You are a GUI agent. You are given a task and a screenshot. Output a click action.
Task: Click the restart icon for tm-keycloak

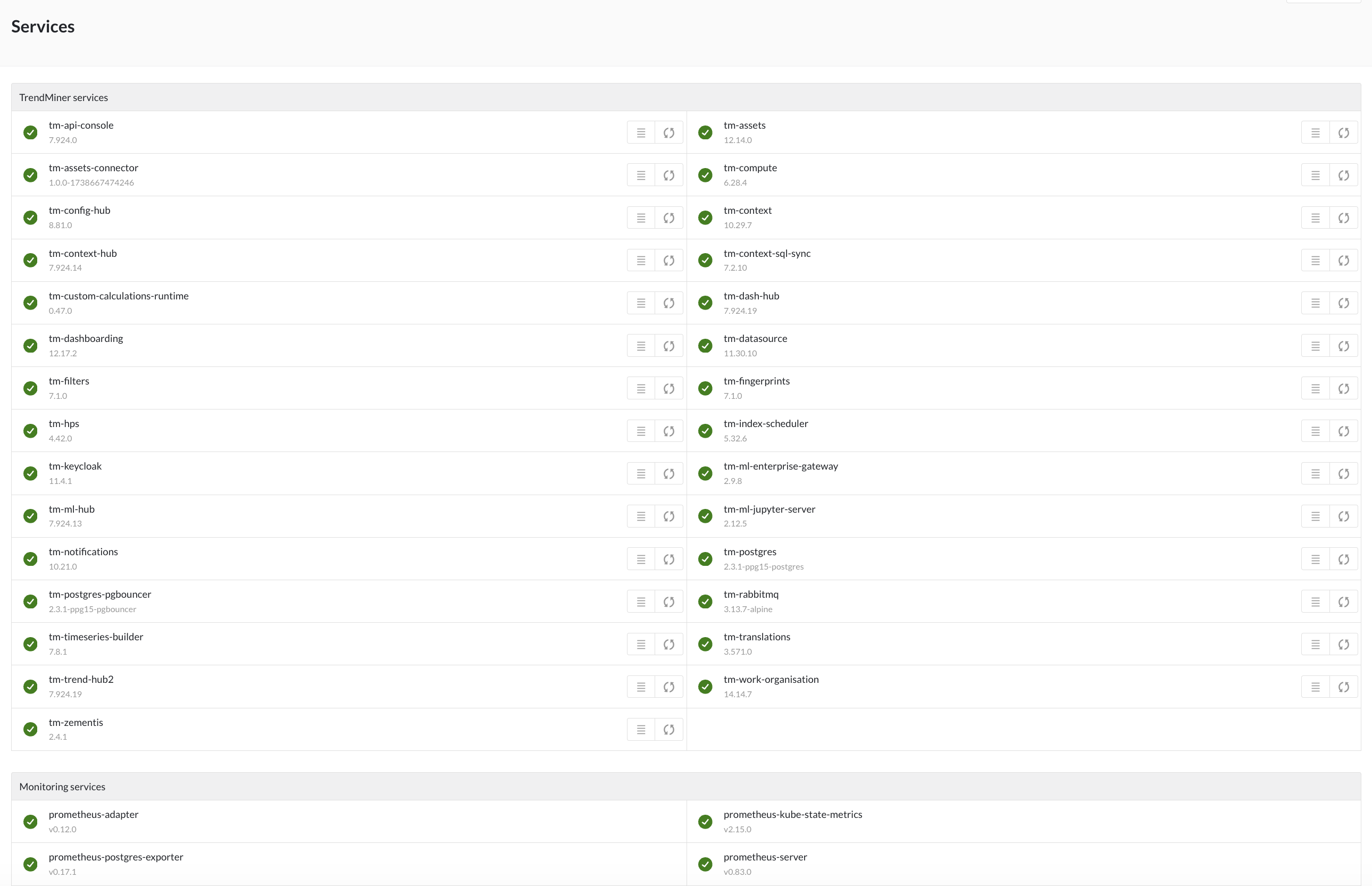coord(668,473)
